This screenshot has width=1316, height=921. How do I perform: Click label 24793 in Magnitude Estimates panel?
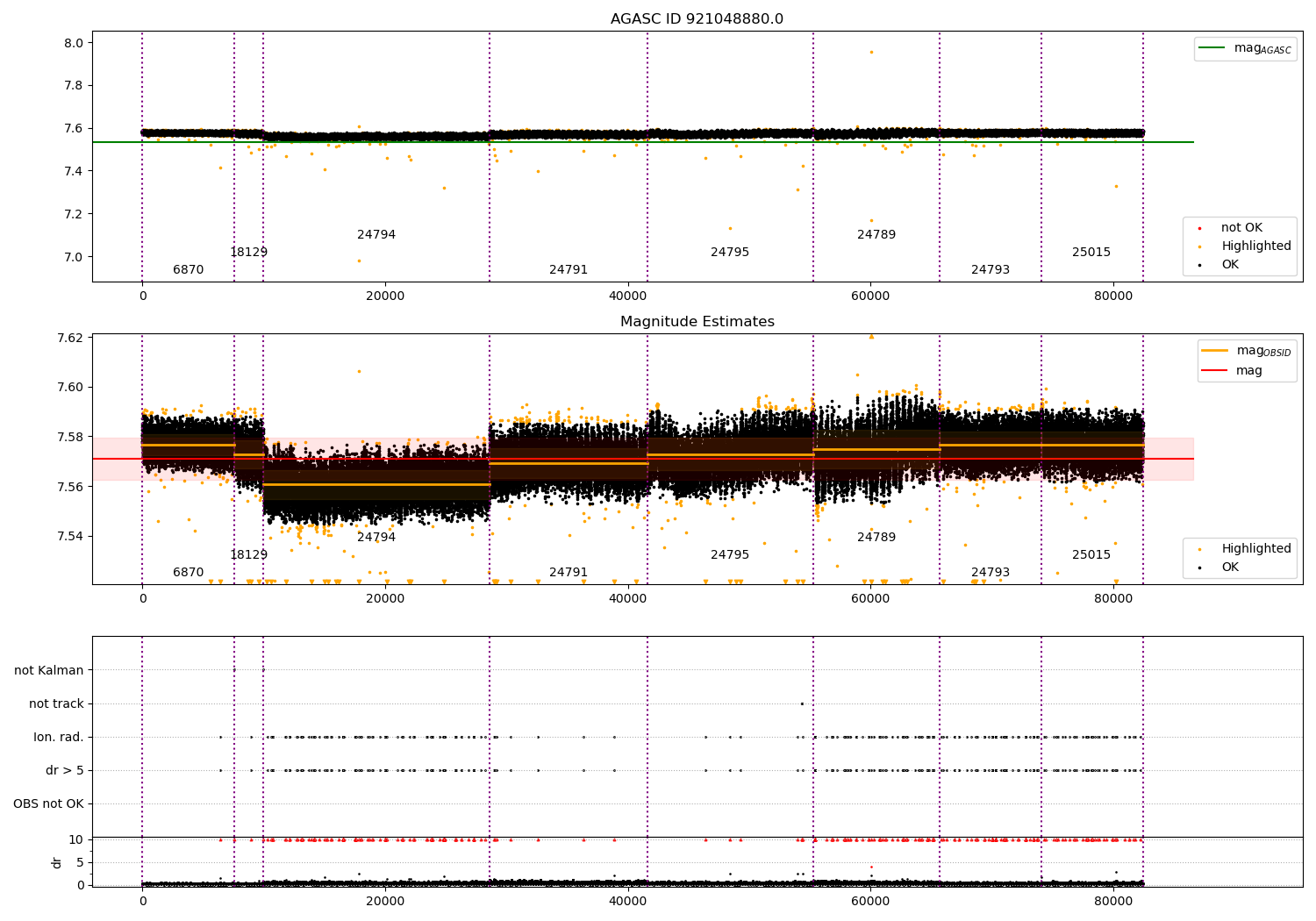(991, 573)
